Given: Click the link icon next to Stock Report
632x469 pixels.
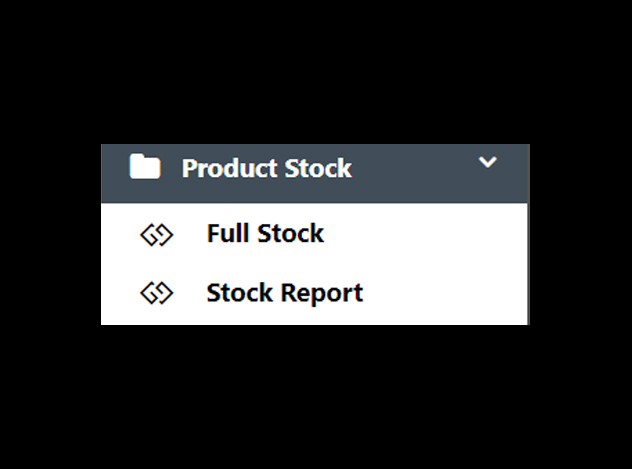Looking at the screenshot, I should click(157, 293).
